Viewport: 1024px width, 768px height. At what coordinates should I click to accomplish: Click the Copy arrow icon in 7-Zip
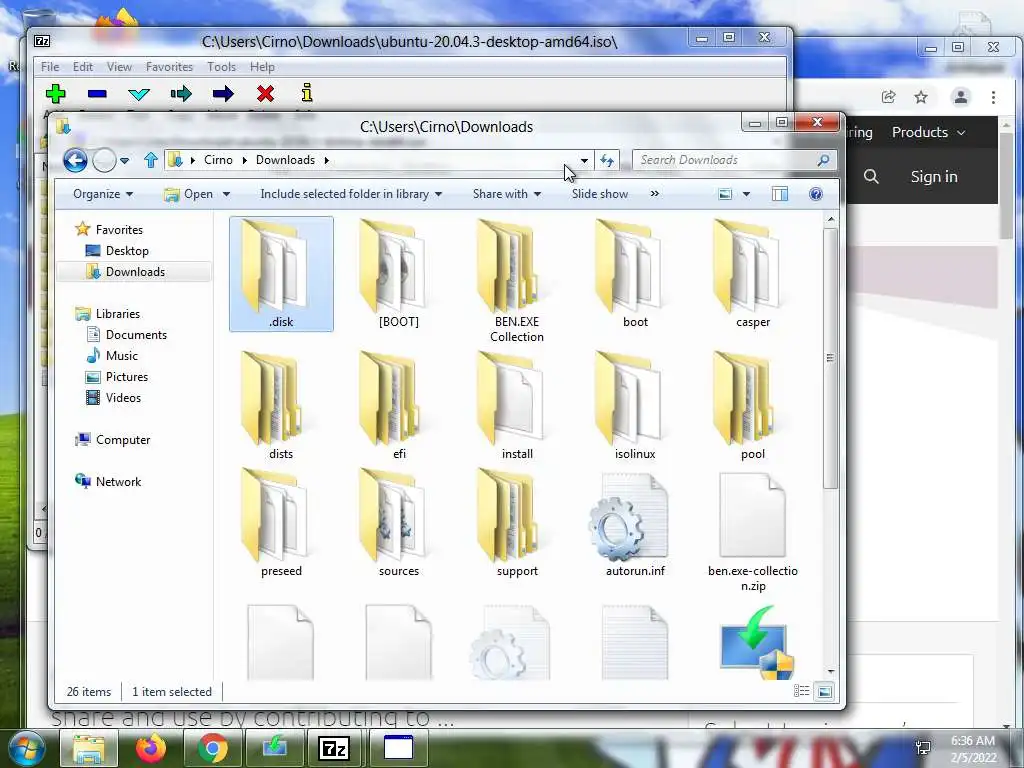(x=181, y=94)
